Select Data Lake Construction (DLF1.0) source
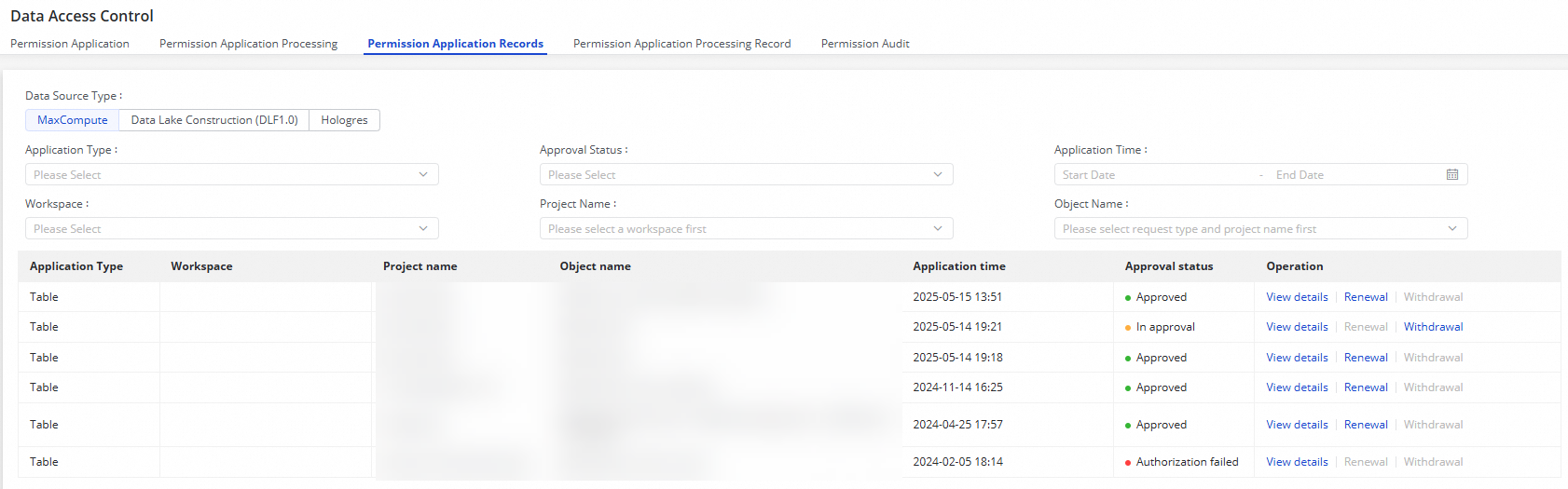 click(x=214, y=120)
